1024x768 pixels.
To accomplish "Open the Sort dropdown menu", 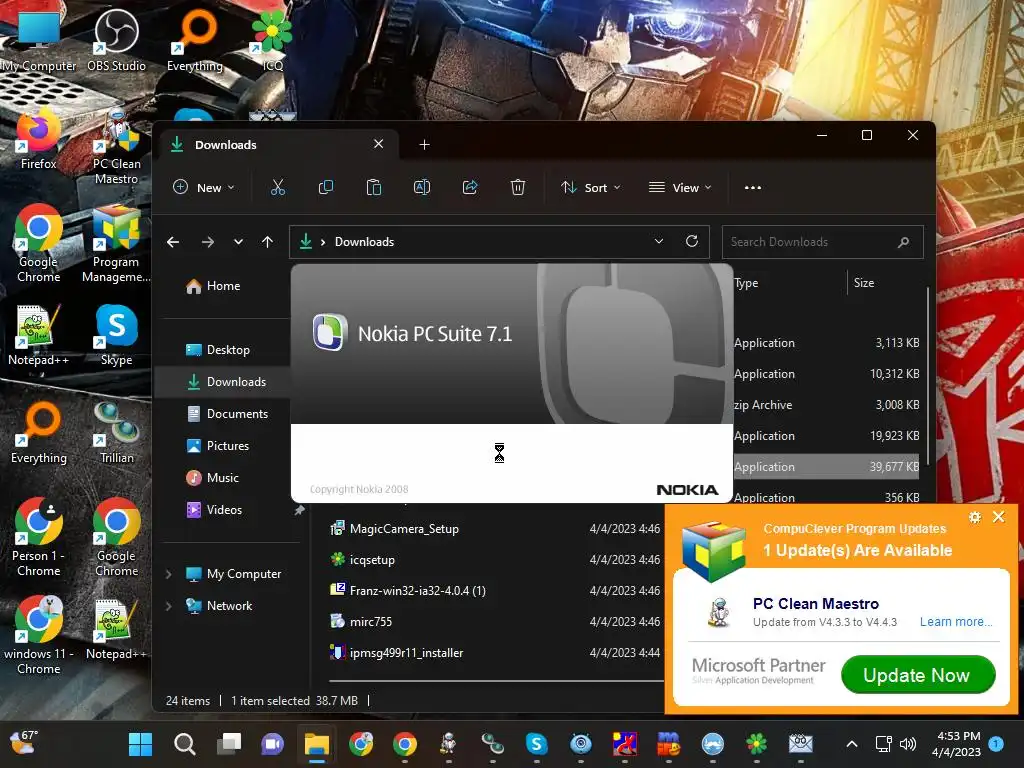I will [x=590, y=187].
